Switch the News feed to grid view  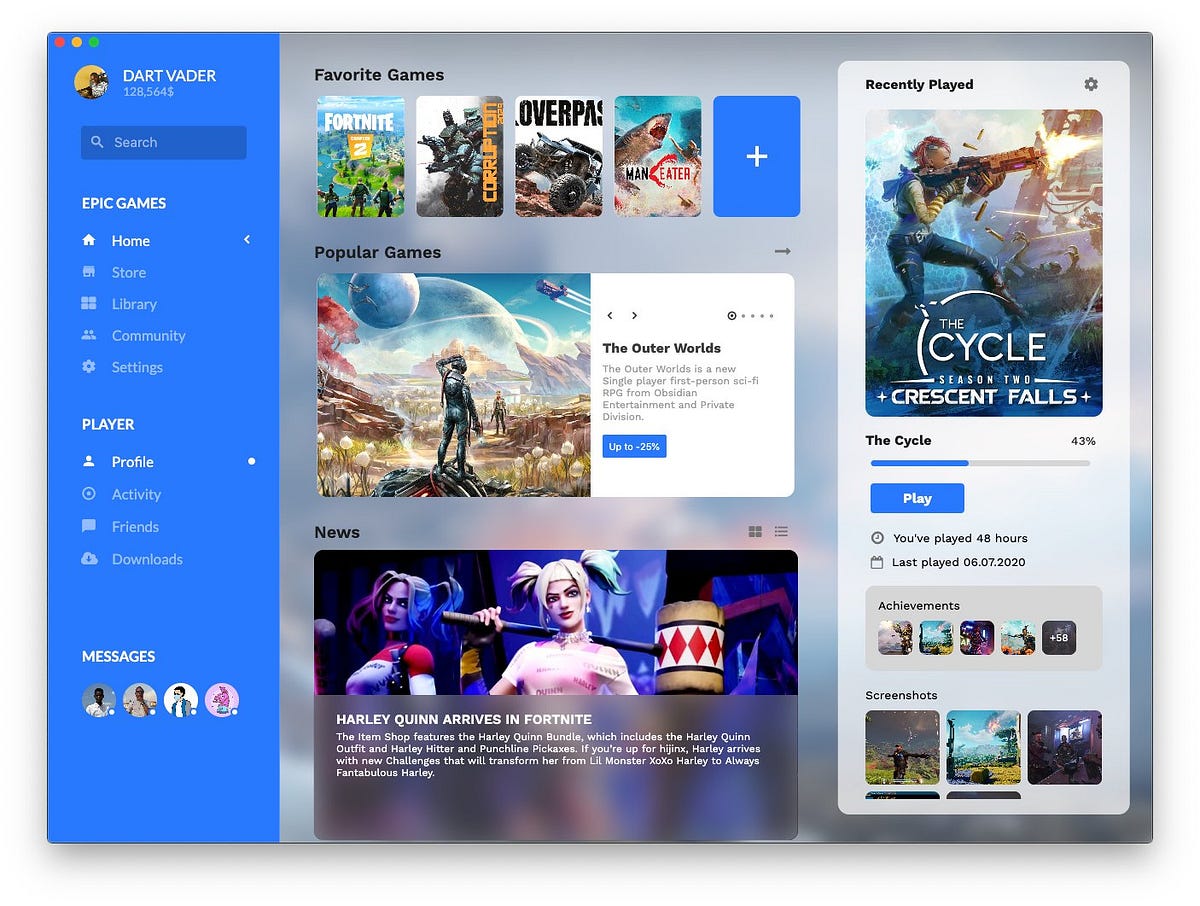(755, 531)
